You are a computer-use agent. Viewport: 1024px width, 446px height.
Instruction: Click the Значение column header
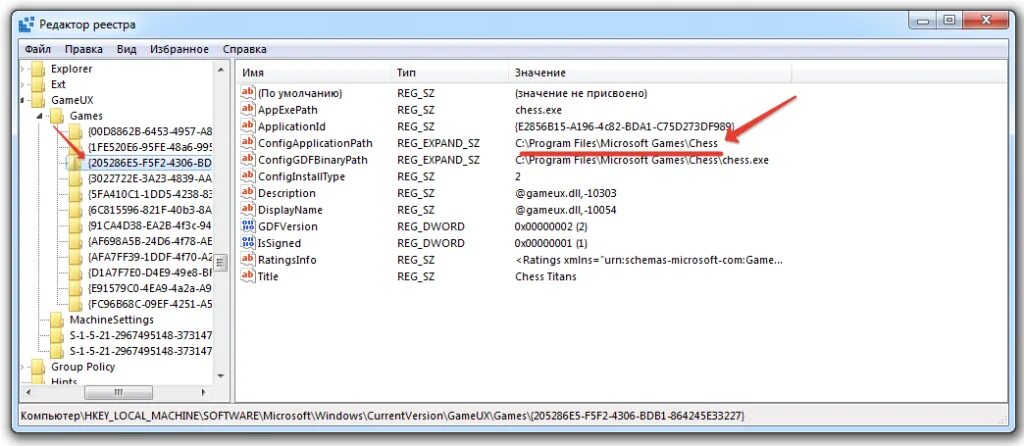pos(650,72)
